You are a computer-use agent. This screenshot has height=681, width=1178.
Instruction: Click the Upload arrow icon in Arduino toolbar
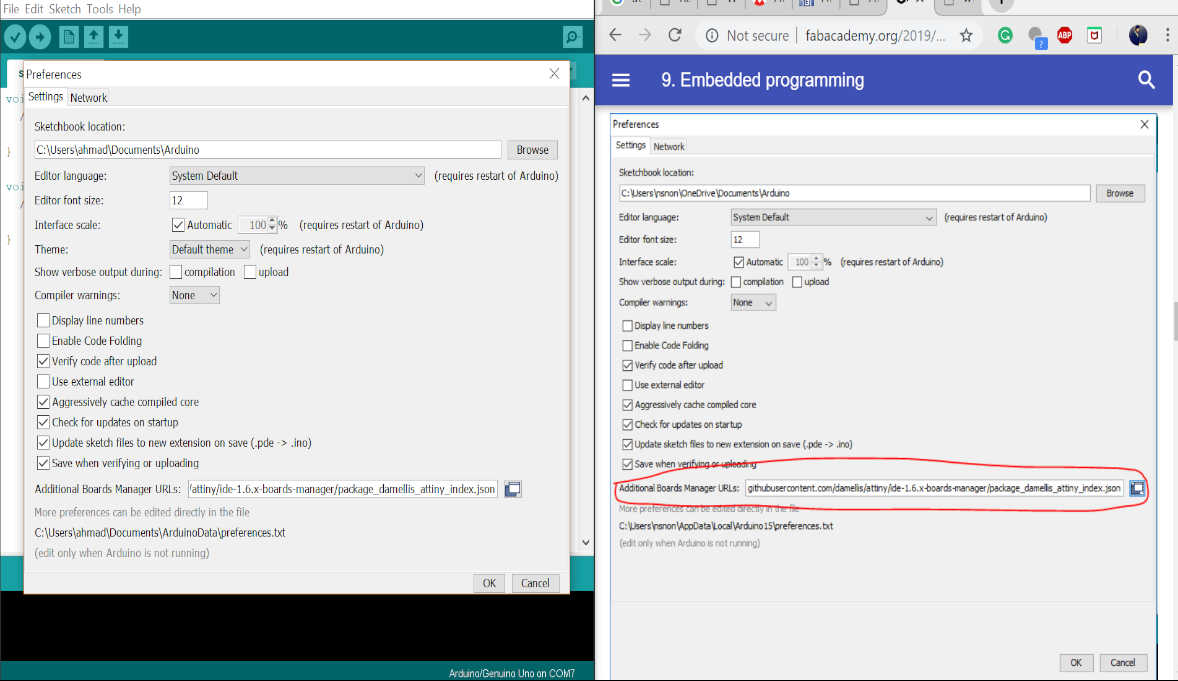pos(40,37)
